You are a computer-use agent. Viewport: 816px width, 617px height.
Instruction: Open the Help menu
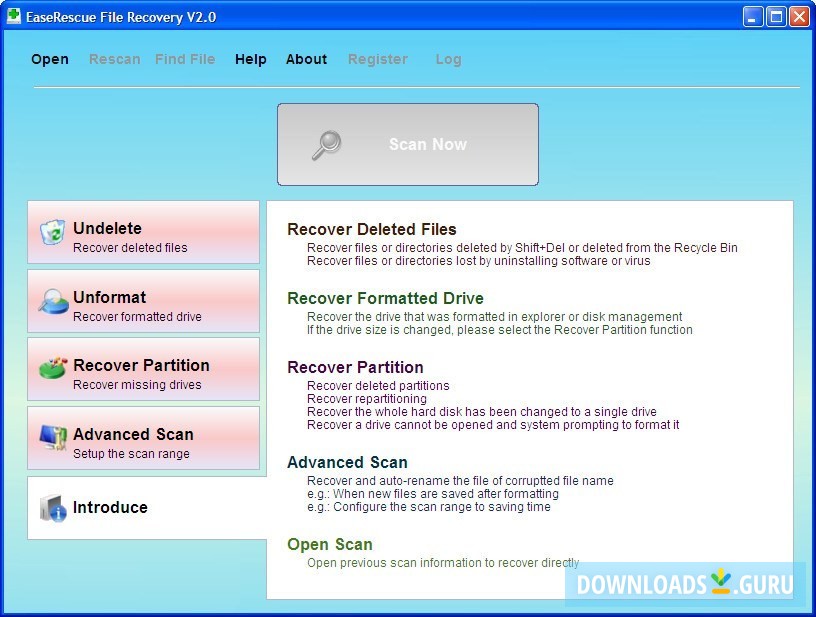click(251, 59)
